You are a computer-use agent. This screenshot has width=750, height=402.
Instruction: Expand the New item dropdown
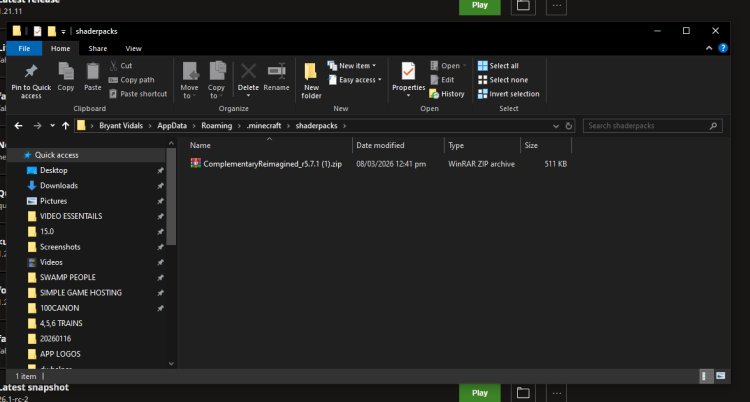(x=358, y=66)
